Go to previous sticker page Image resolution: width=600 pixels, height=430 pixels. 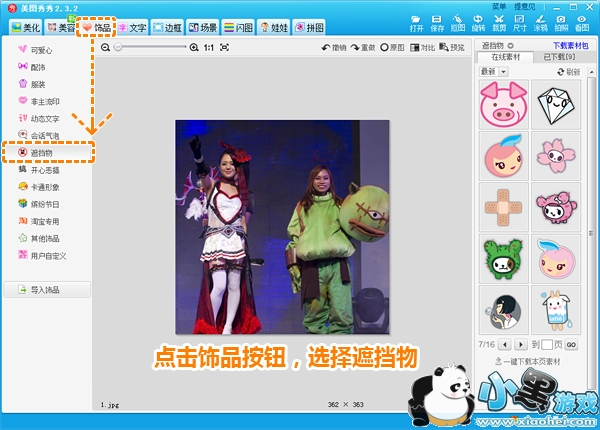[505, 344]
